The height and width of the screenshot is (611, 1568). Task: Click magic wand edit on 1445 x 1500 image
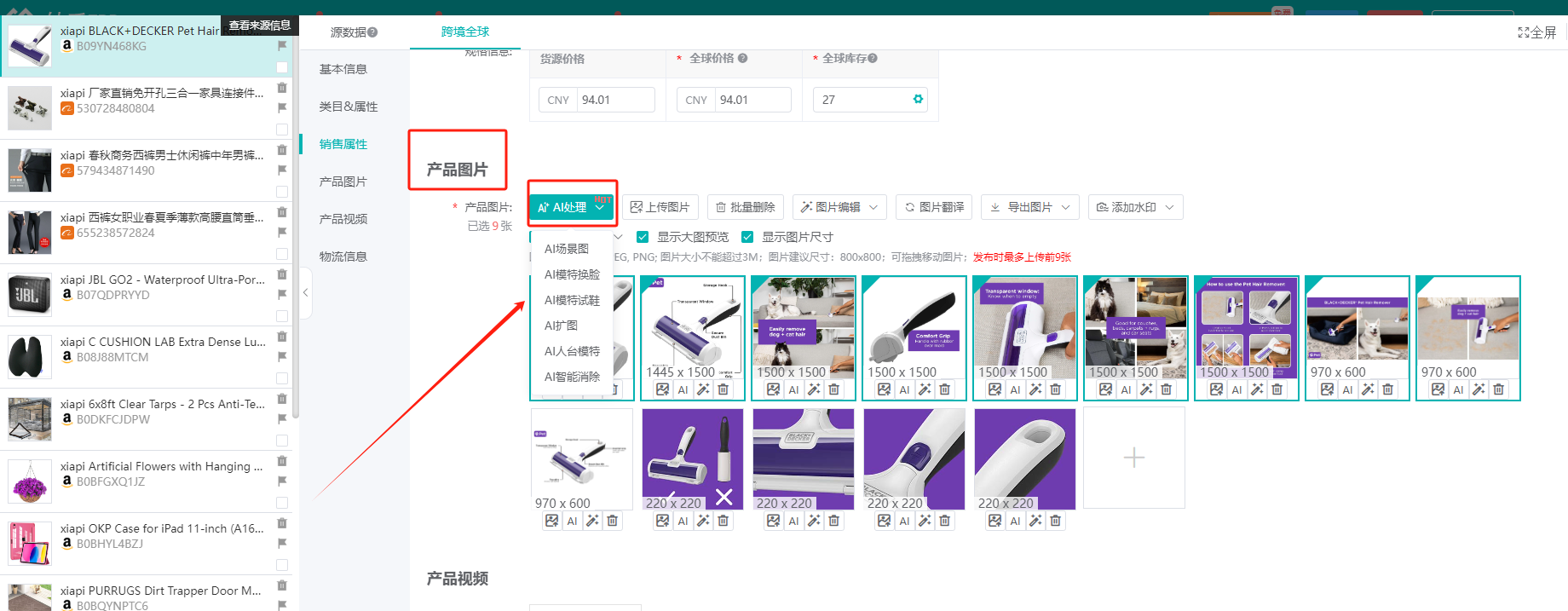click(x=703, y=389)
